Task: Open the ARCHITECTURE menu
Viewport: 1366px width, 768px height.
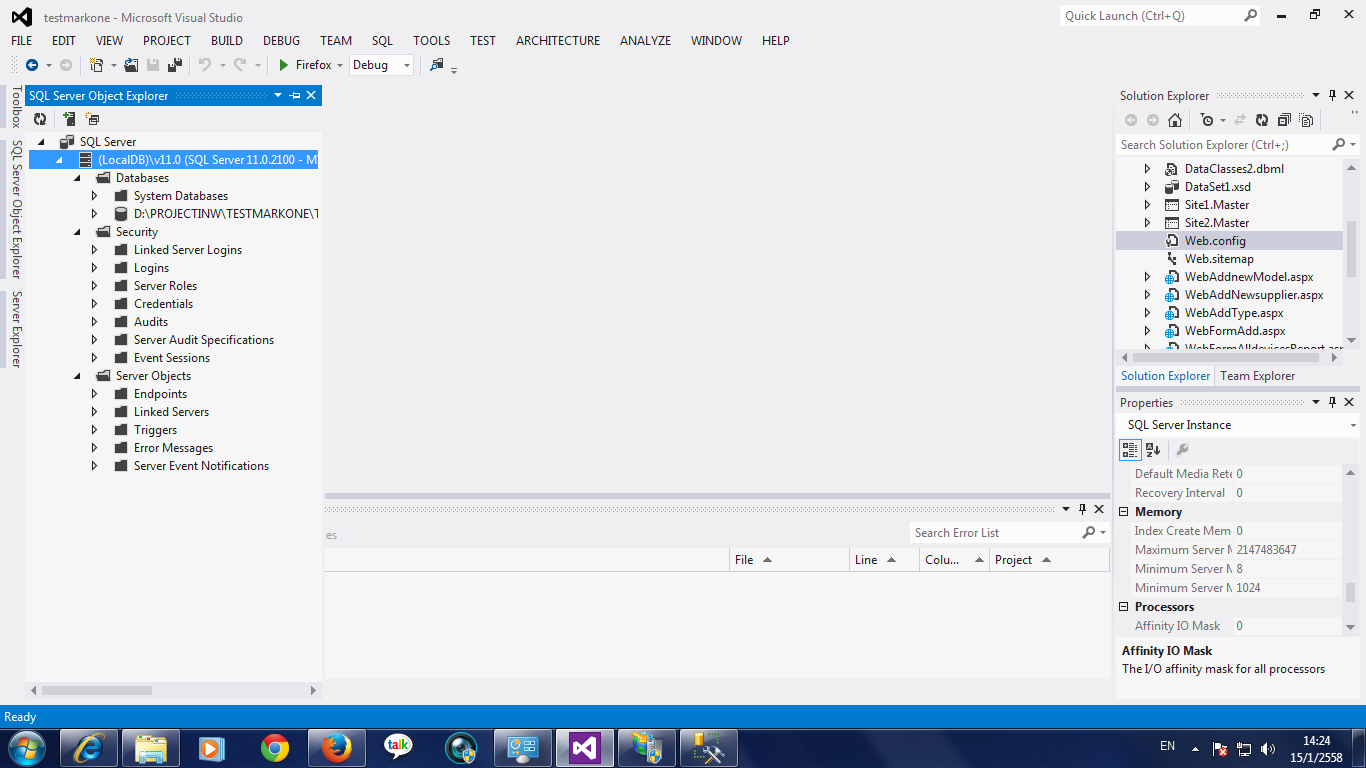Action: coord(558,41)
